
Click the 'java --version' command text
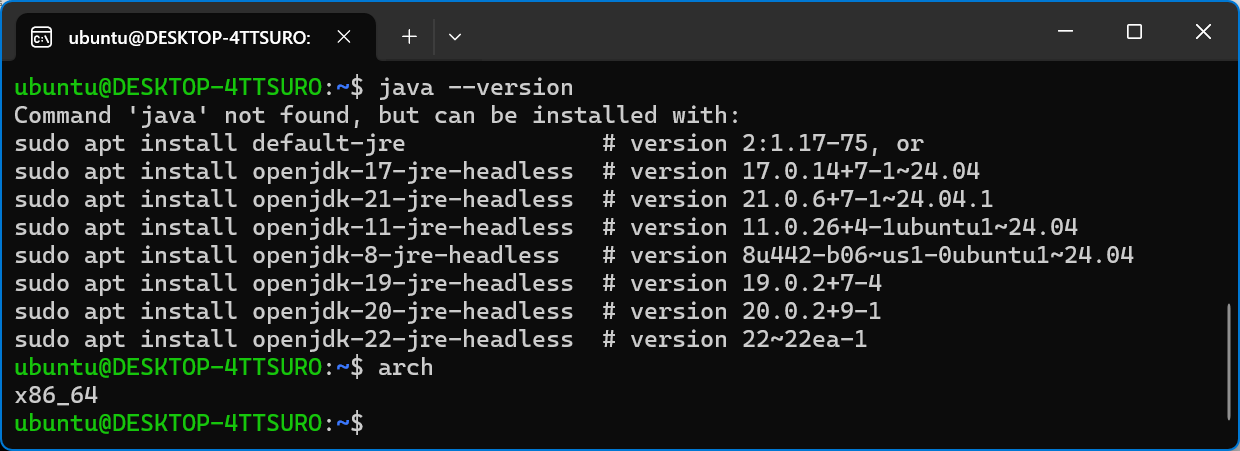coord(476,87)
